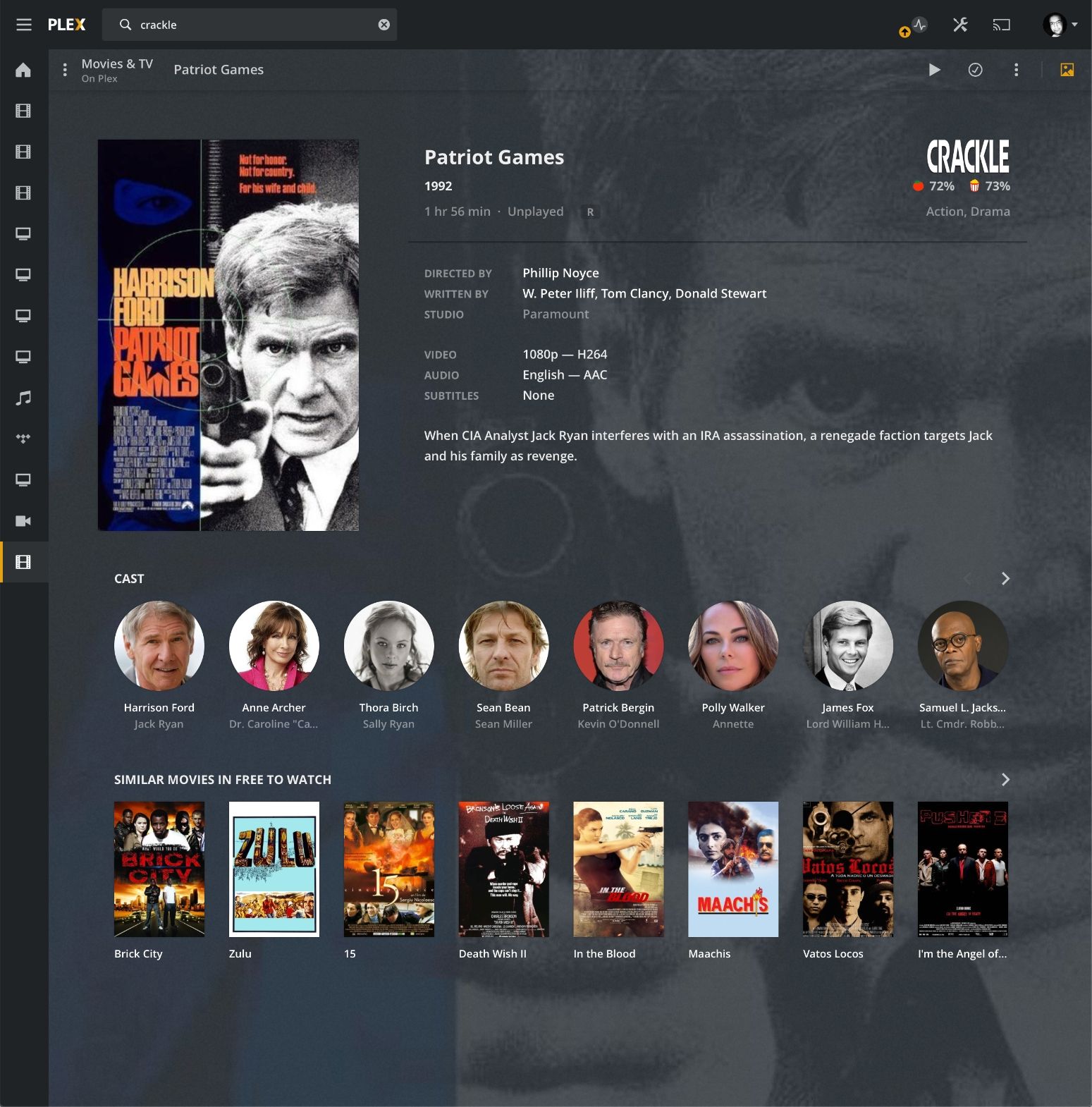
Task: Show next similar movies with arrow
Action: pyautogui.click(x=1005, y=780)
